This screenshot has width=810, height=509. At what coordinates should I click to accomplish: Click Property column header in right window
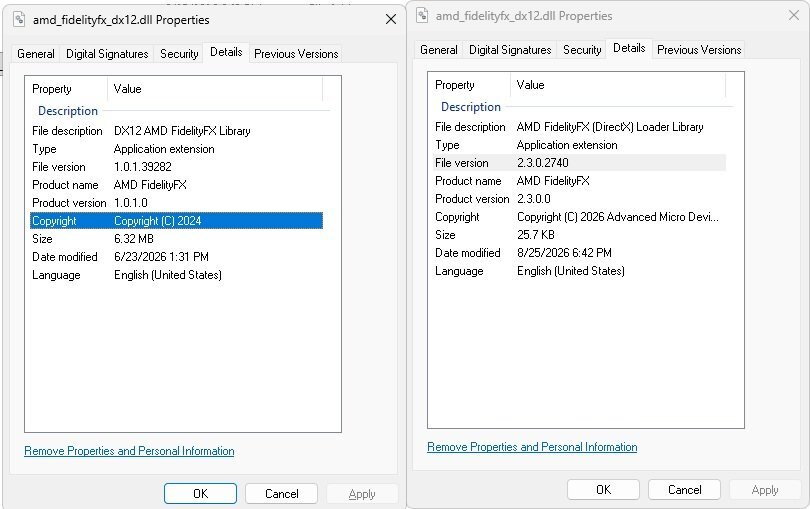469,85
